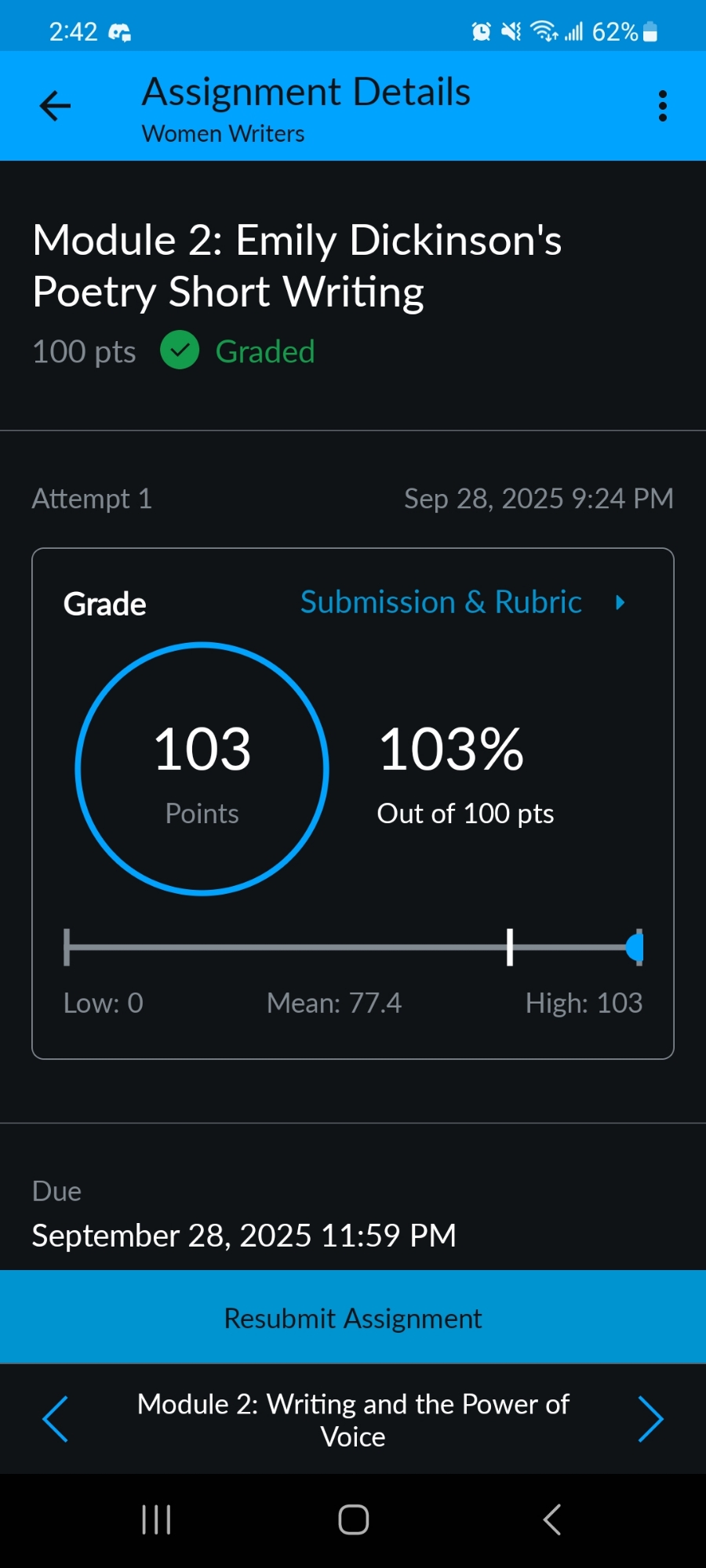Tap the alarm icon in status bar

(x=481, y=31)
